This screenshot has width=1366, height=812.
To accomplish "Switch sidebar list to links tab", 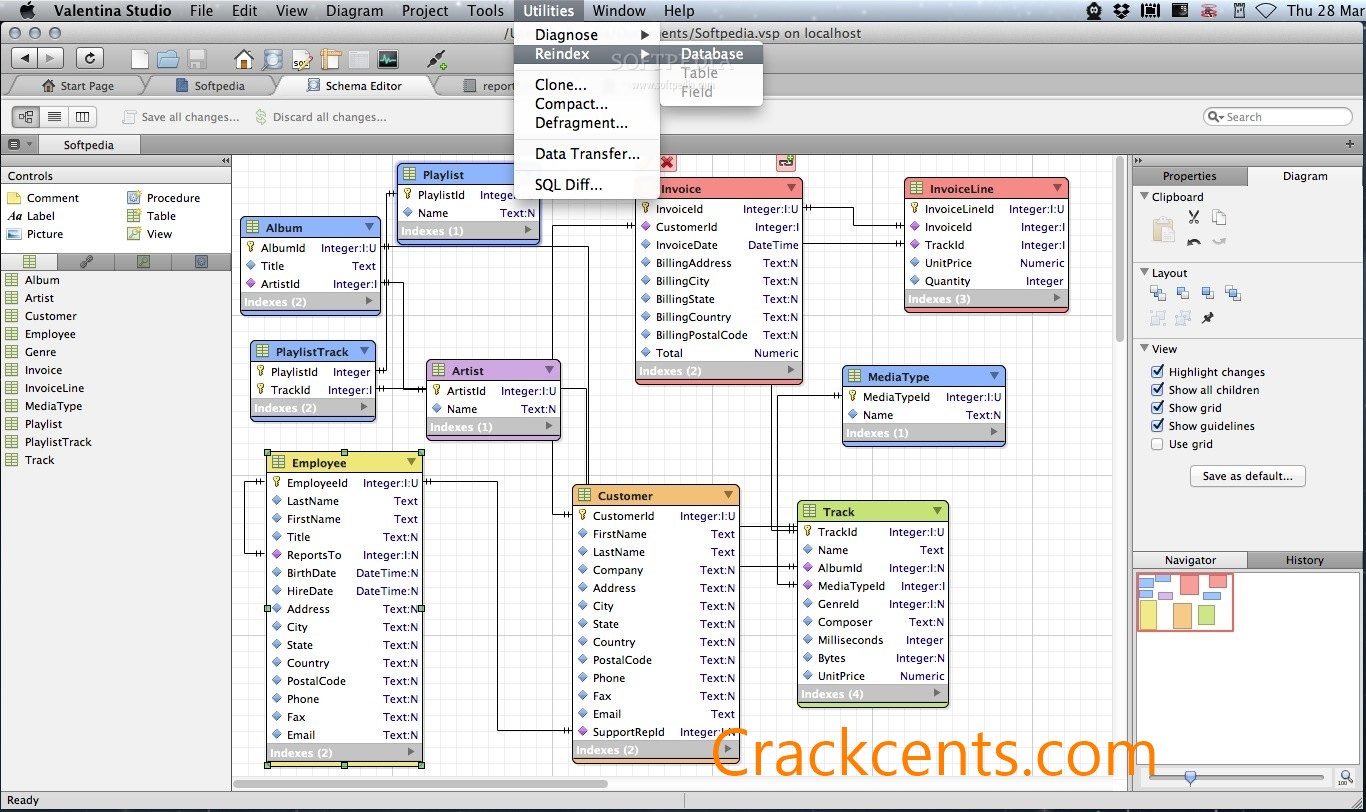I will (x=87, y=262).
